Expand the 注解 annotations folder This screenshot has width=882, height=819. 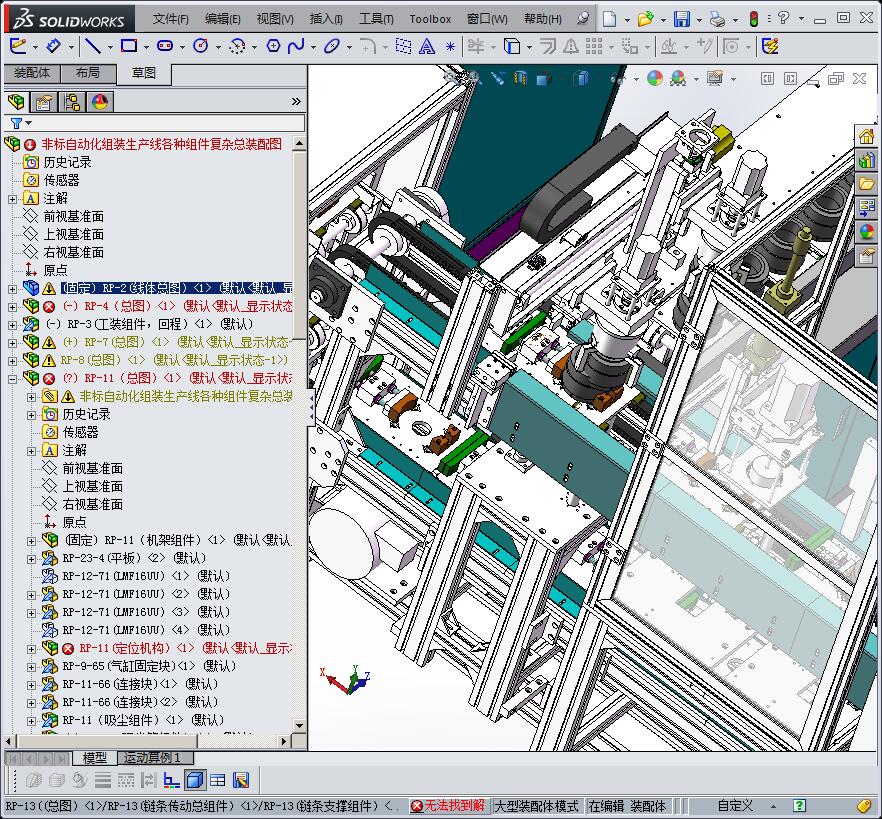point(12,198)
